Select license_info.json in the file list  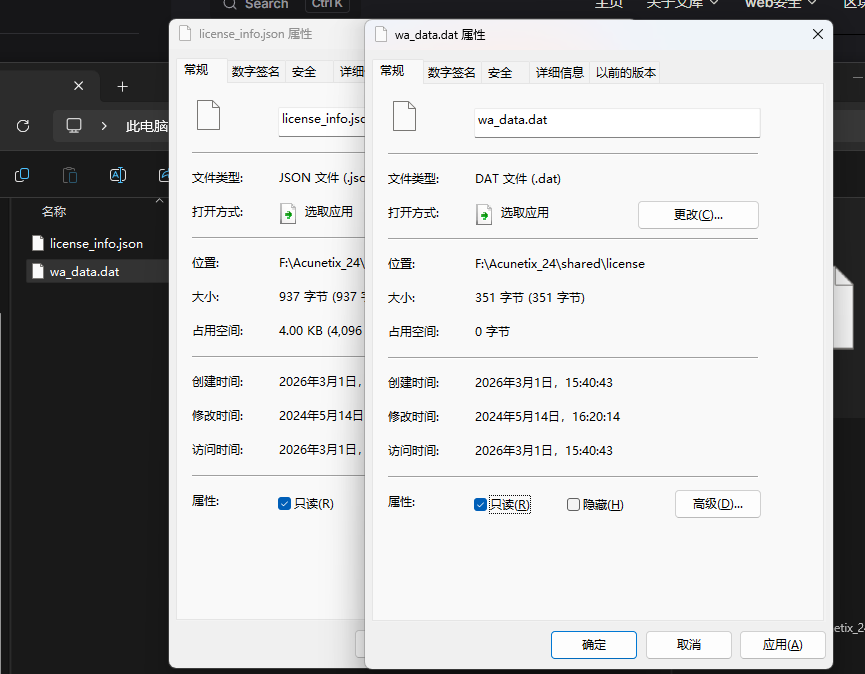pos(97,243)
